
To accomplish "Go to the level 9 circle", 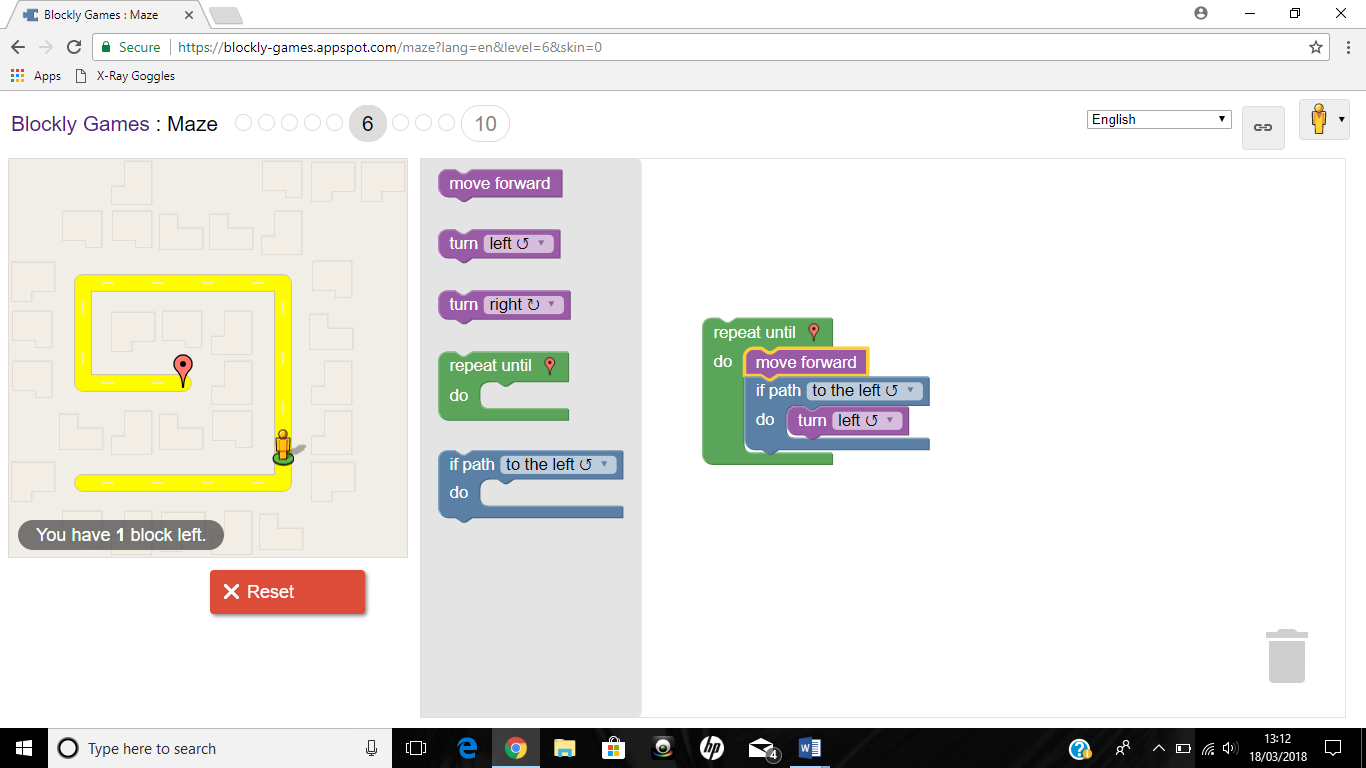I will pos(446,123).
